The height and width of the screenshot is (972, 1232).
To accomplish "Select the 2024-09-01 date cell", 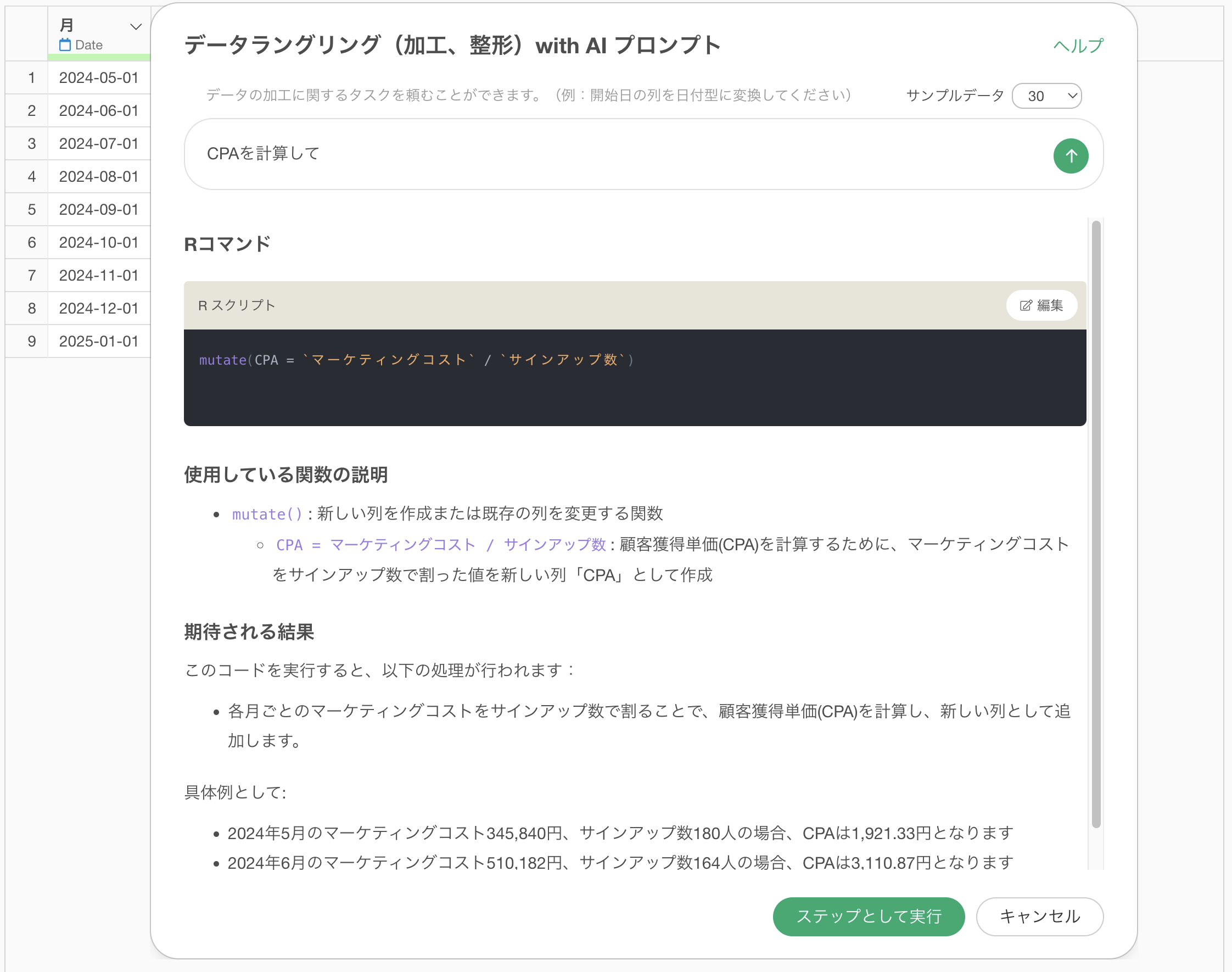I will pos(98,209).
